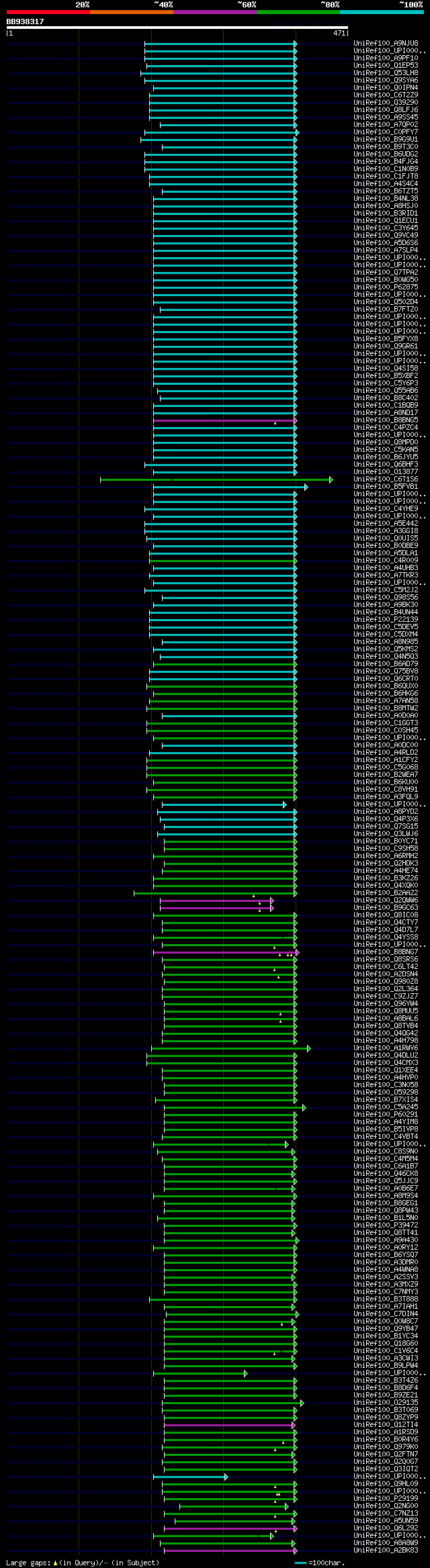Select the label UniRef100_B8BNG5
430x1568 pixels.
[x=386, y=420]
